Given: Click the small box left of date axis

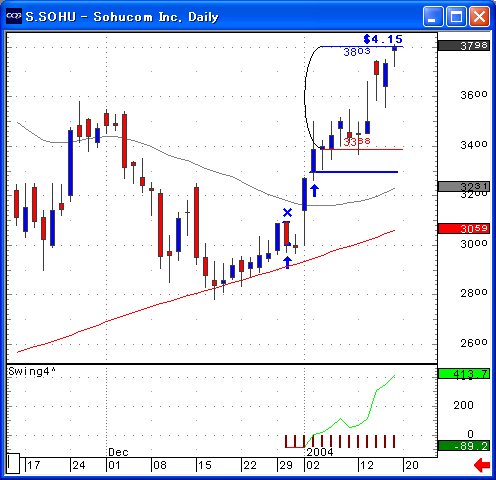Looking at the screenshot, I should (x=13, y=464).
